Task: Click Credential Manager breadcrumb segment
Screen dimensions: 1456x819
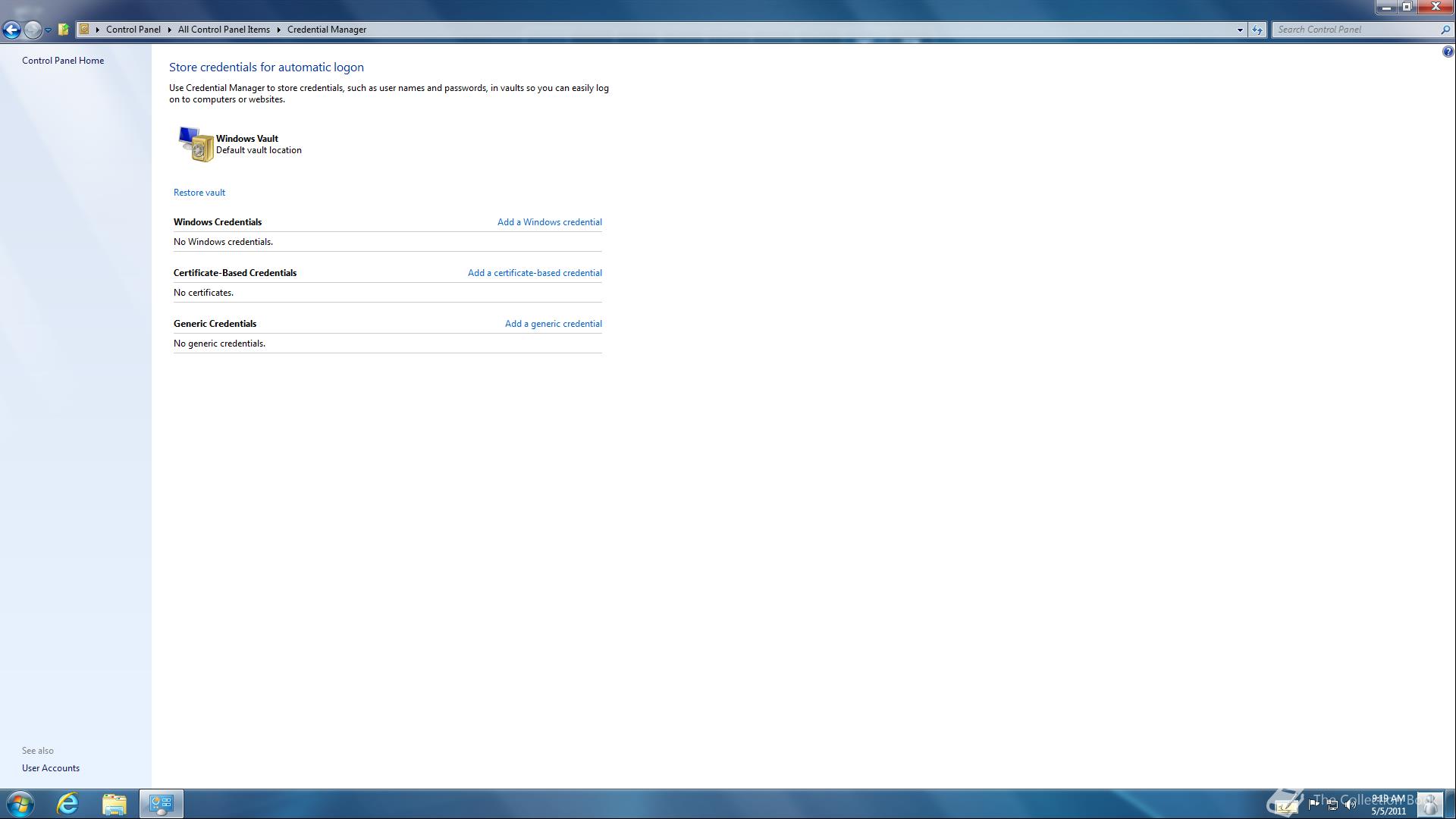Action: 327,30
